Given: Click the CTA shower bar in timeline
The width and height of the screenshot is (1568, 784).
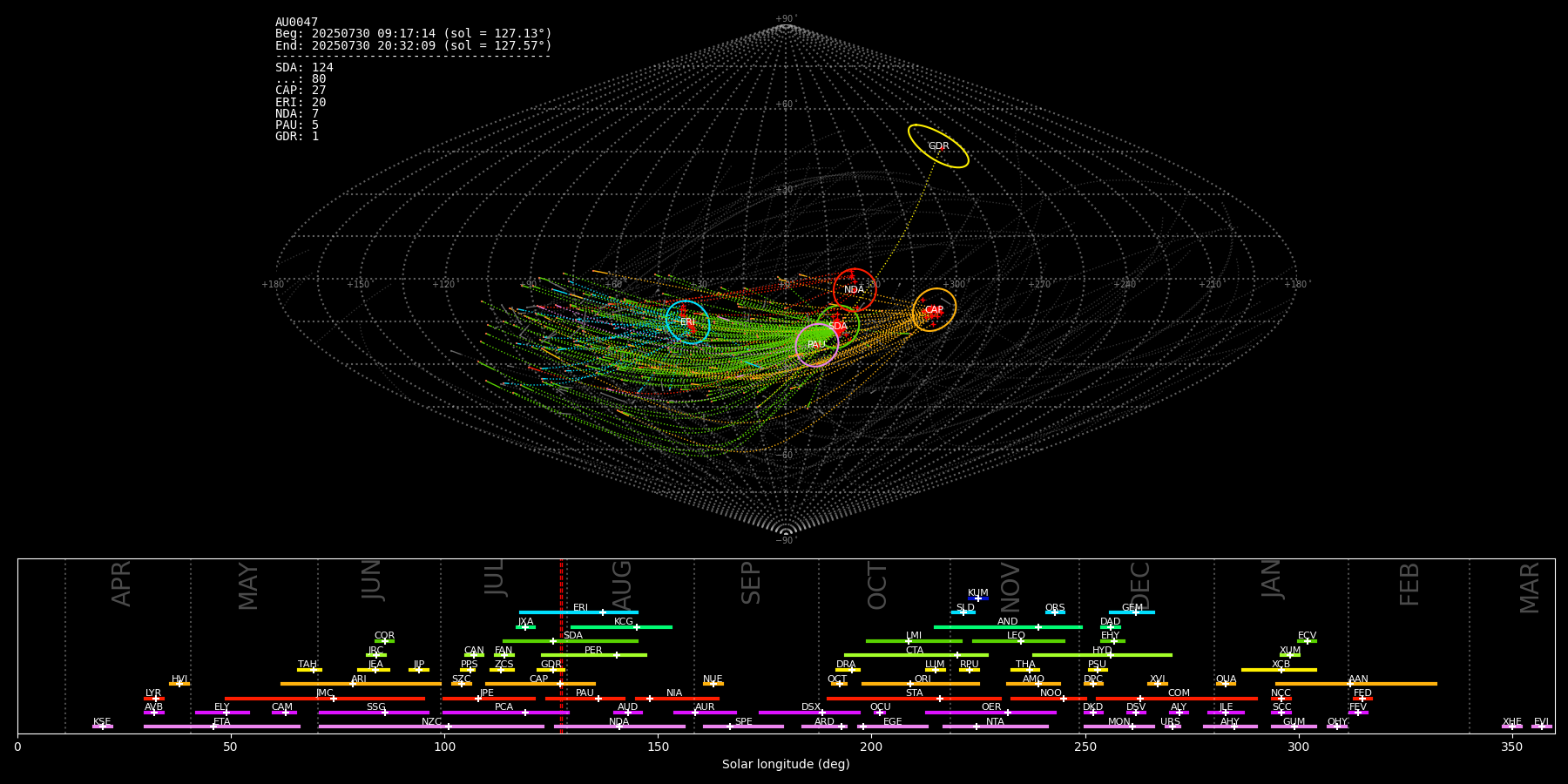Looking at the screenshot, I should [x=916, y=655].
